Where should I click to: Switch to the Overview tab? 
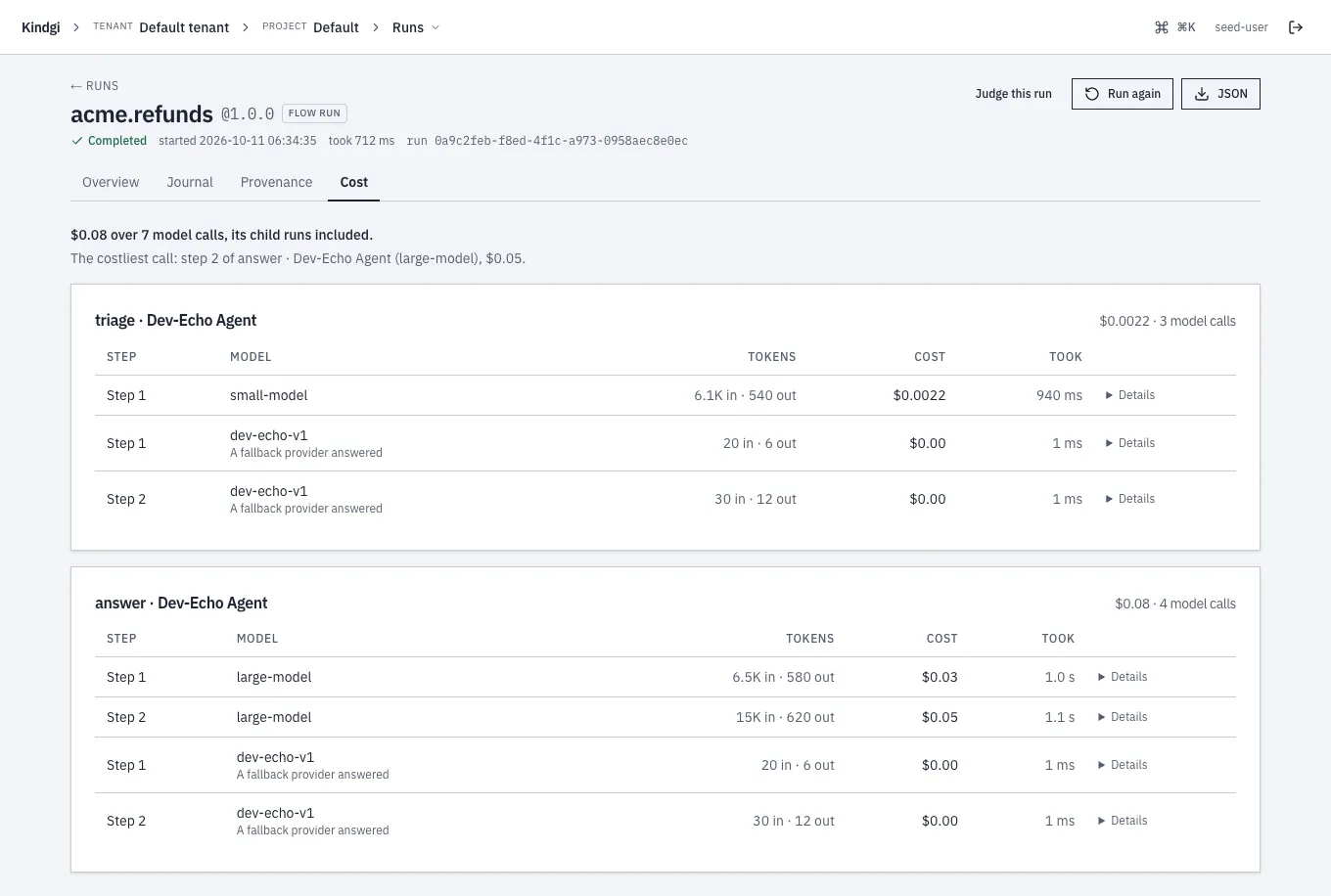point(111,182)
